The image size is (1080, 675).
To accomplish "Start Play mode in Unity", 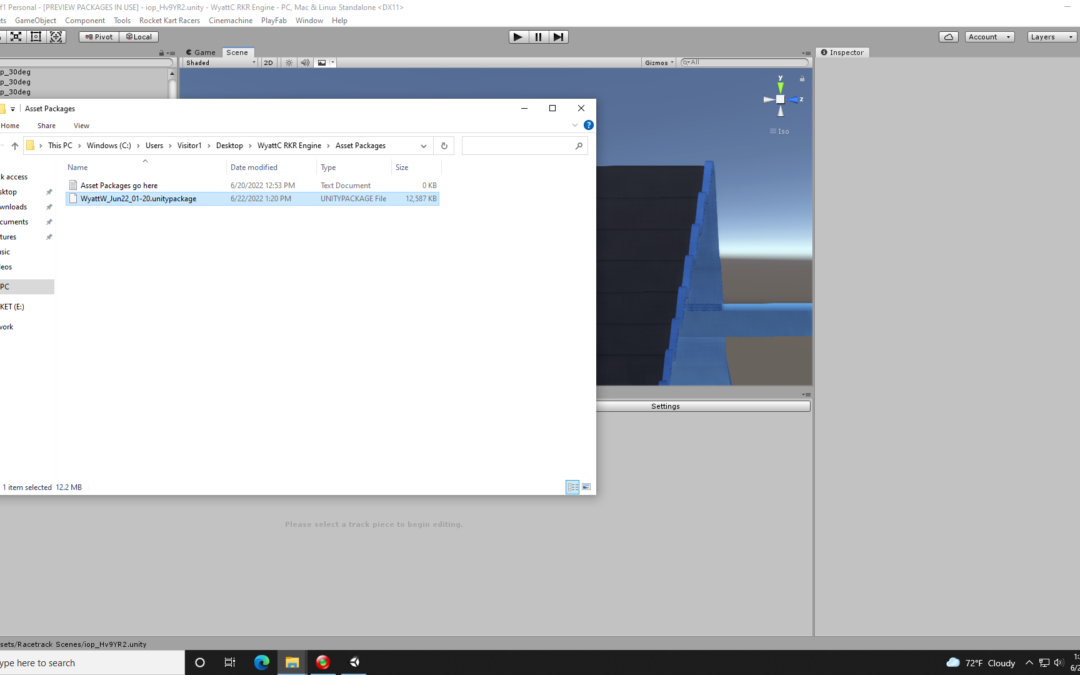I will (518, 37).
